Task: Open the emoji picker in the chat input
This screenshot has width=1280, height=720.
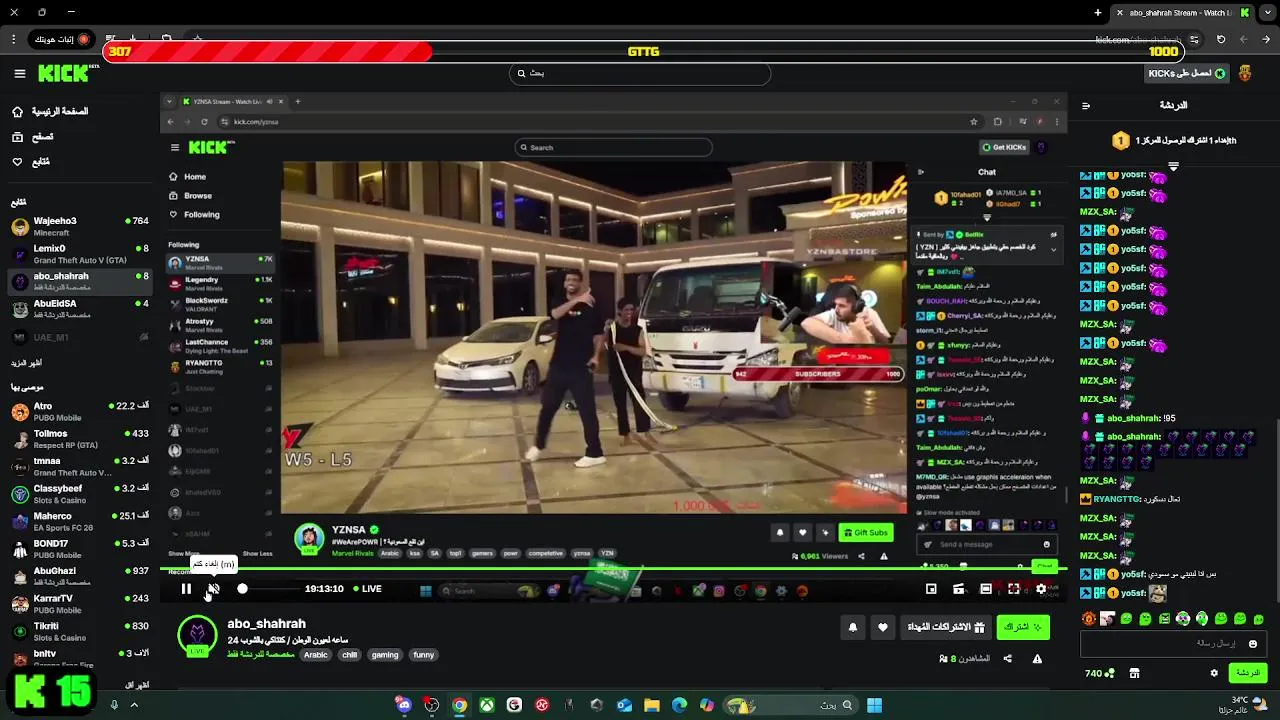Action: (x=1252, y=644)
